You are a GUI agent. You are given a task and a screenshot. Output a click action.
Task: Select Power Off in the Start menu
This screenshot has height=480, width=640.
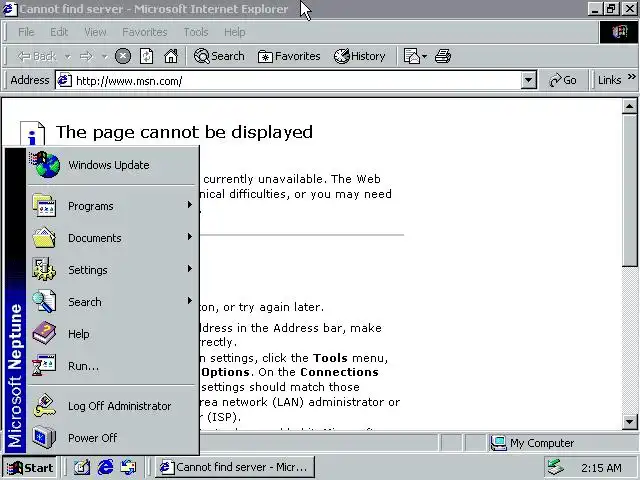pyautogui.click(x=112, y=438)
